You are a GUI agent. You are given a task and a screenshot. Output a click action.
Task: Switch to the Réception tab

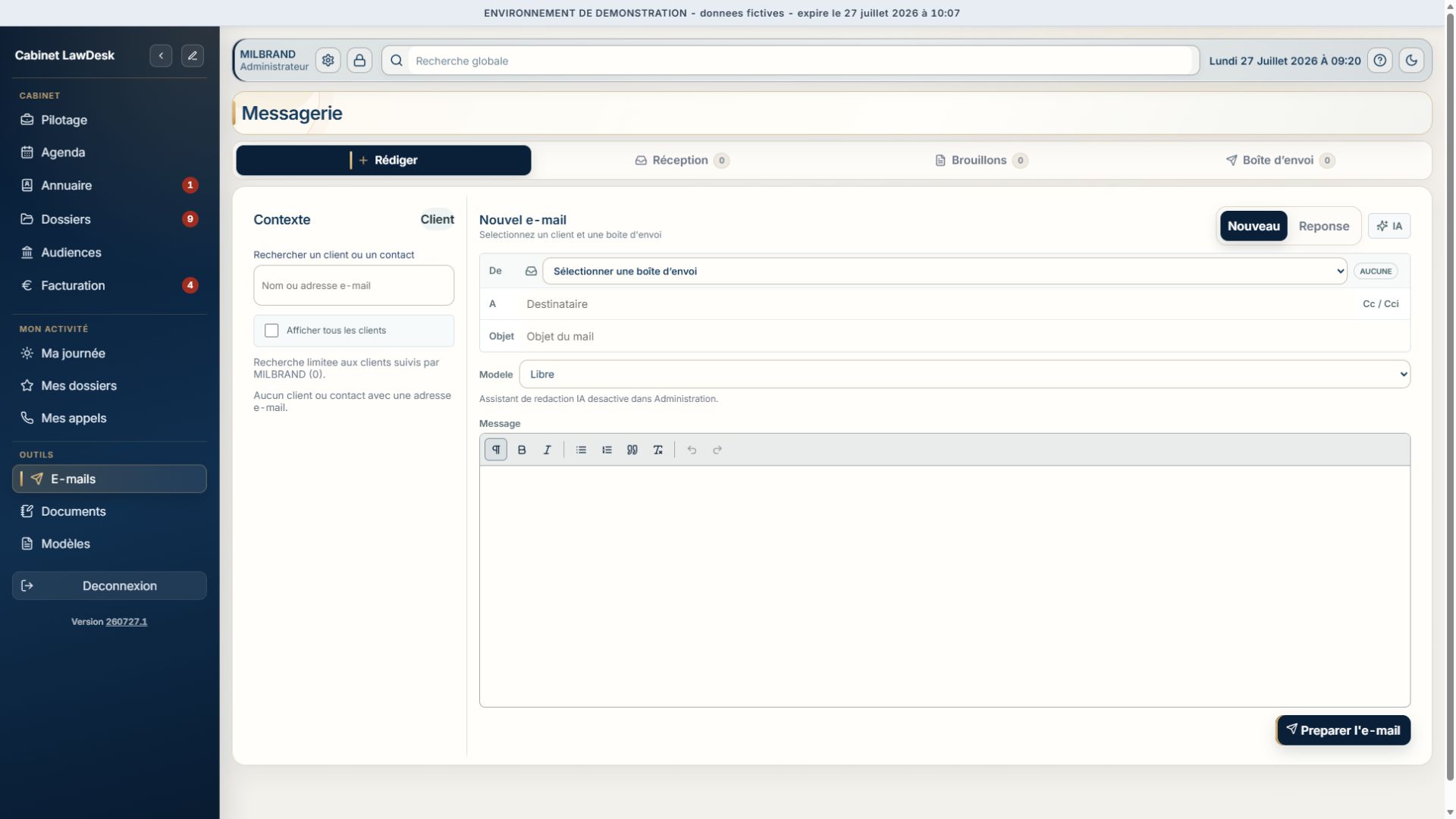point(682,160)
